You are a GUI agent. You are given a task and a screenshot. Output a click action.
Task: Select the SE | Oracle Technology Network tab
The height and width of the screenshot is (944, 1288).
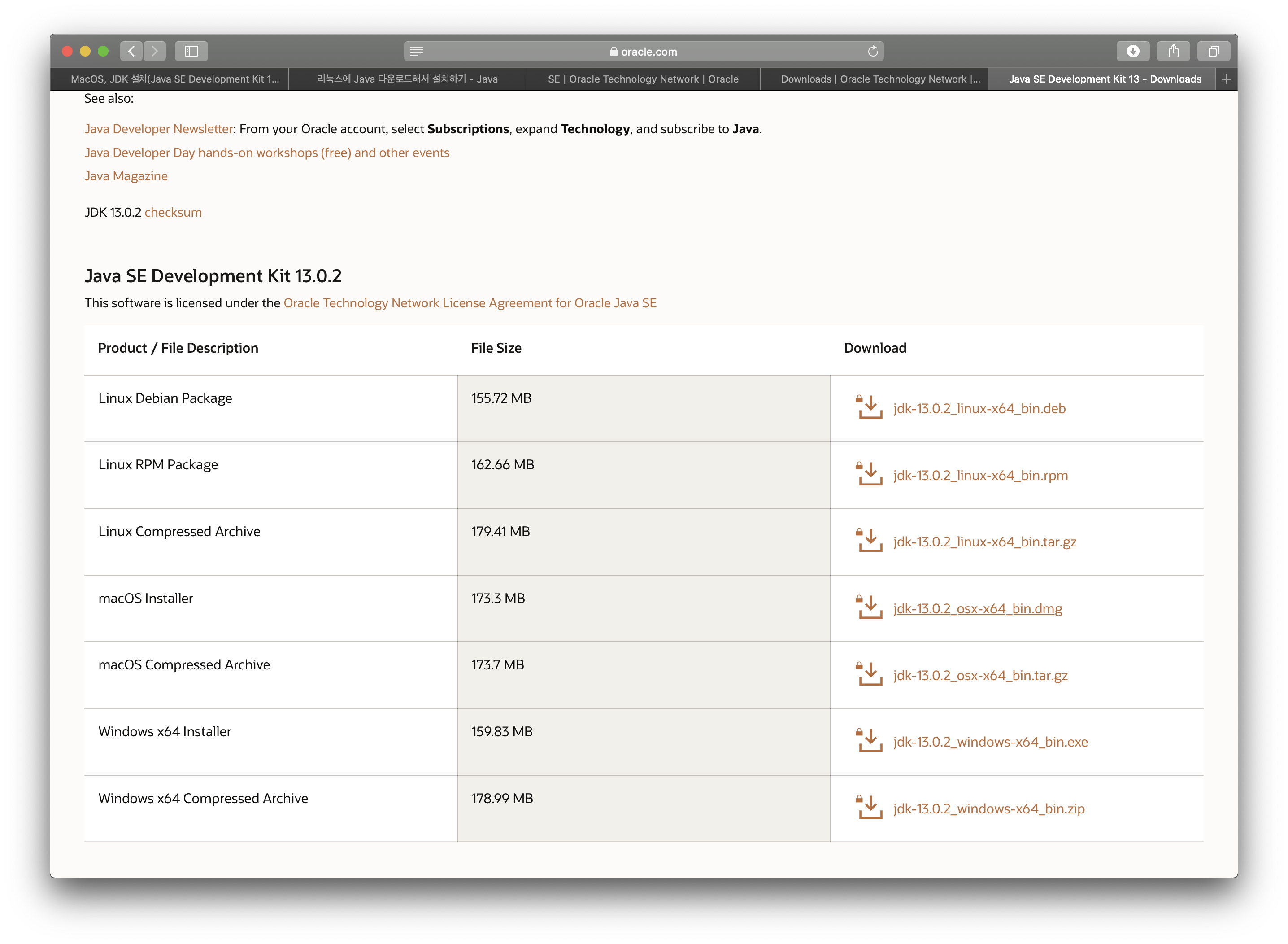point(643,79)
